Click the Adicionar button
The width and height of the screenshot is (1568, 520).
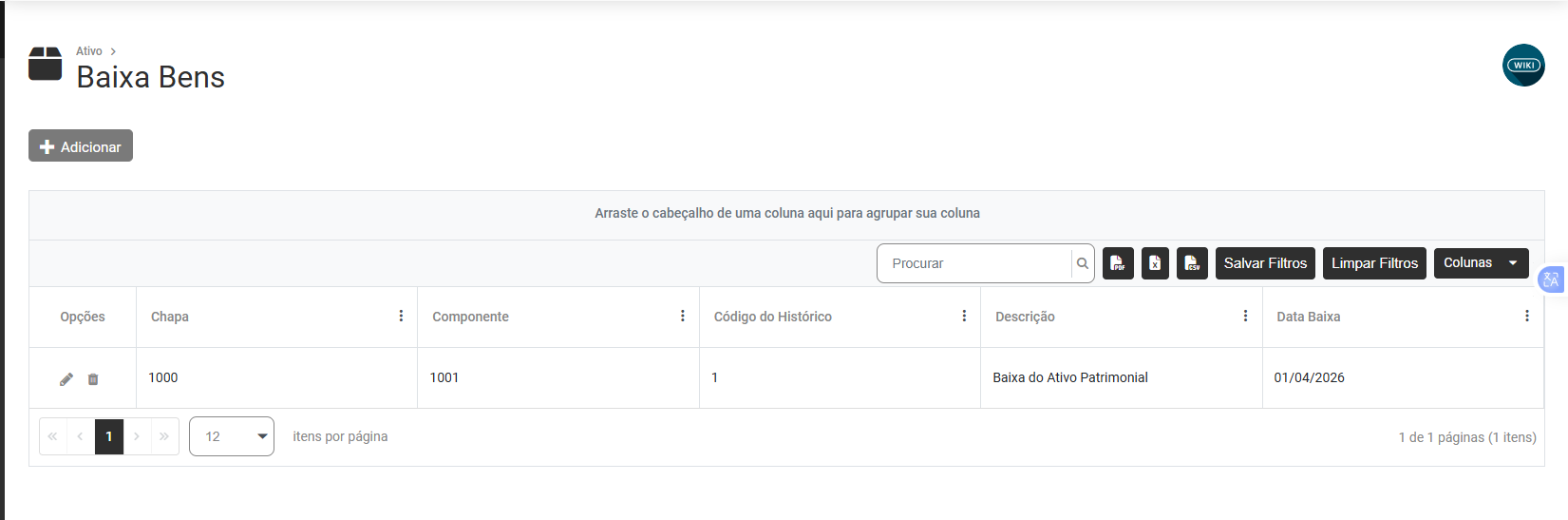click(81, 146)
